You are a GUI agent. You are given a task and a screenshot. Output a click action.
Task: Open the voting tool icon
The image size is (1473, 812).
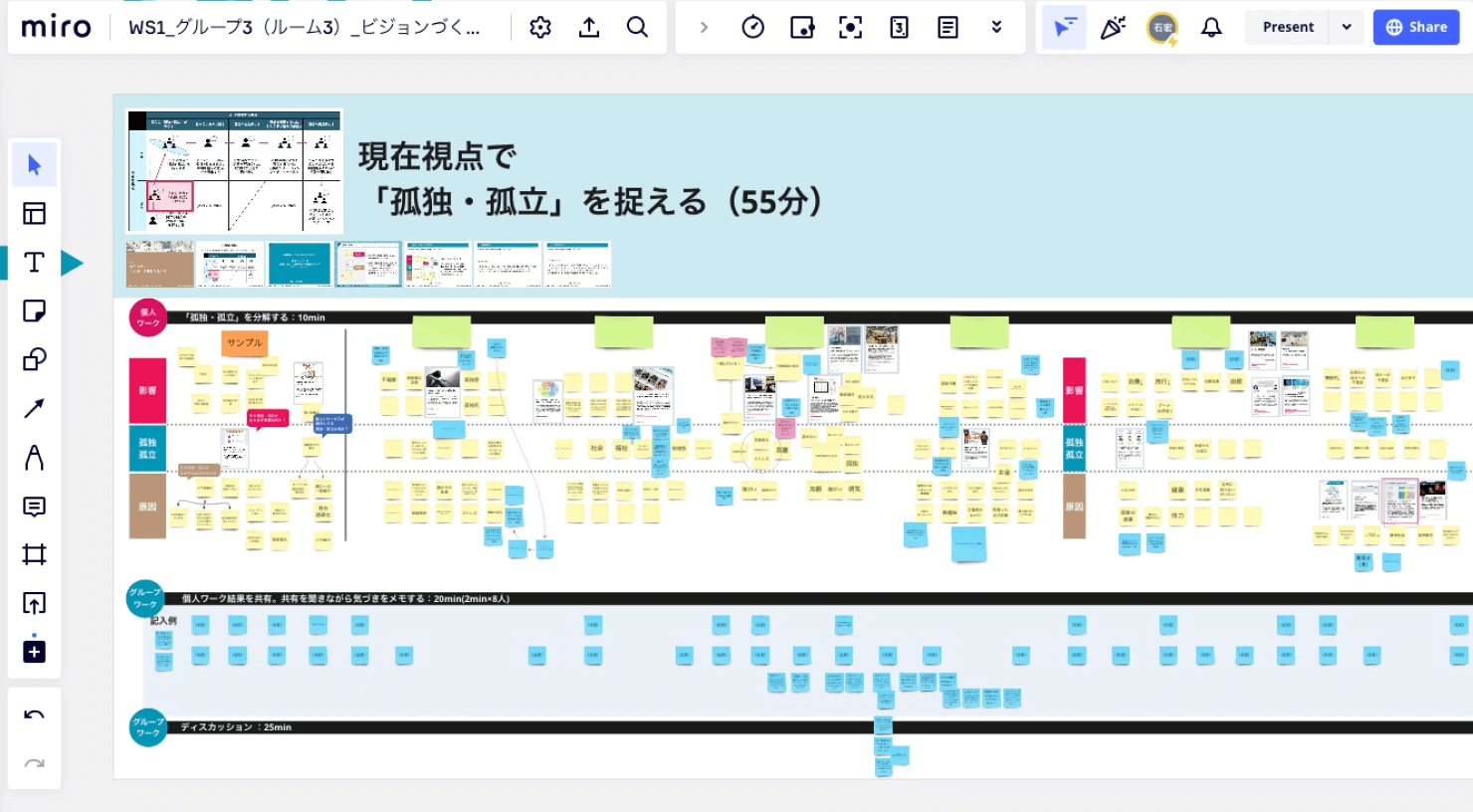802,27
